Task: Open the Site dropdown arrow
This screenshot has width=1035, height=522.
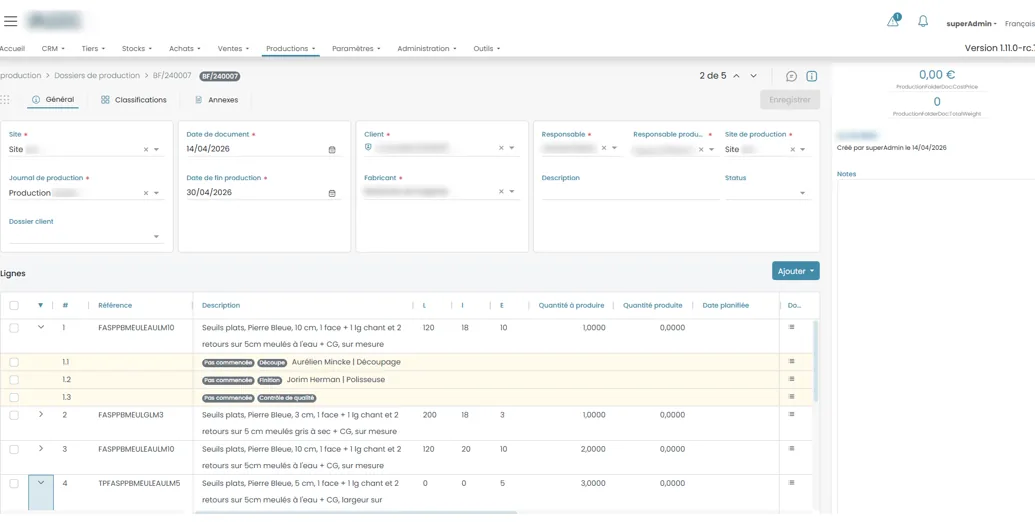Action: click(156, 150)
